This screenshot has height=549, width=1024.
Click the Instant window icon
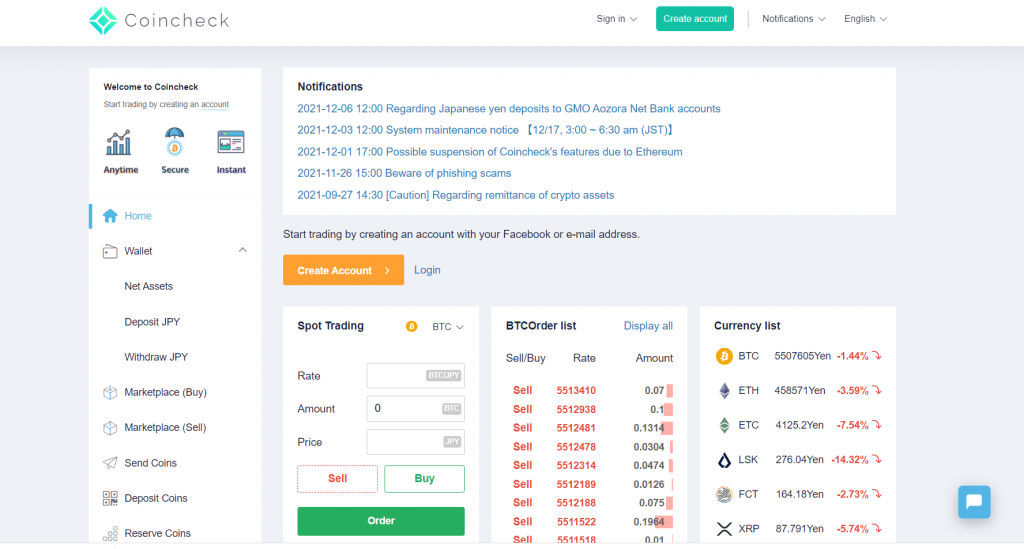tap(231, 142)
